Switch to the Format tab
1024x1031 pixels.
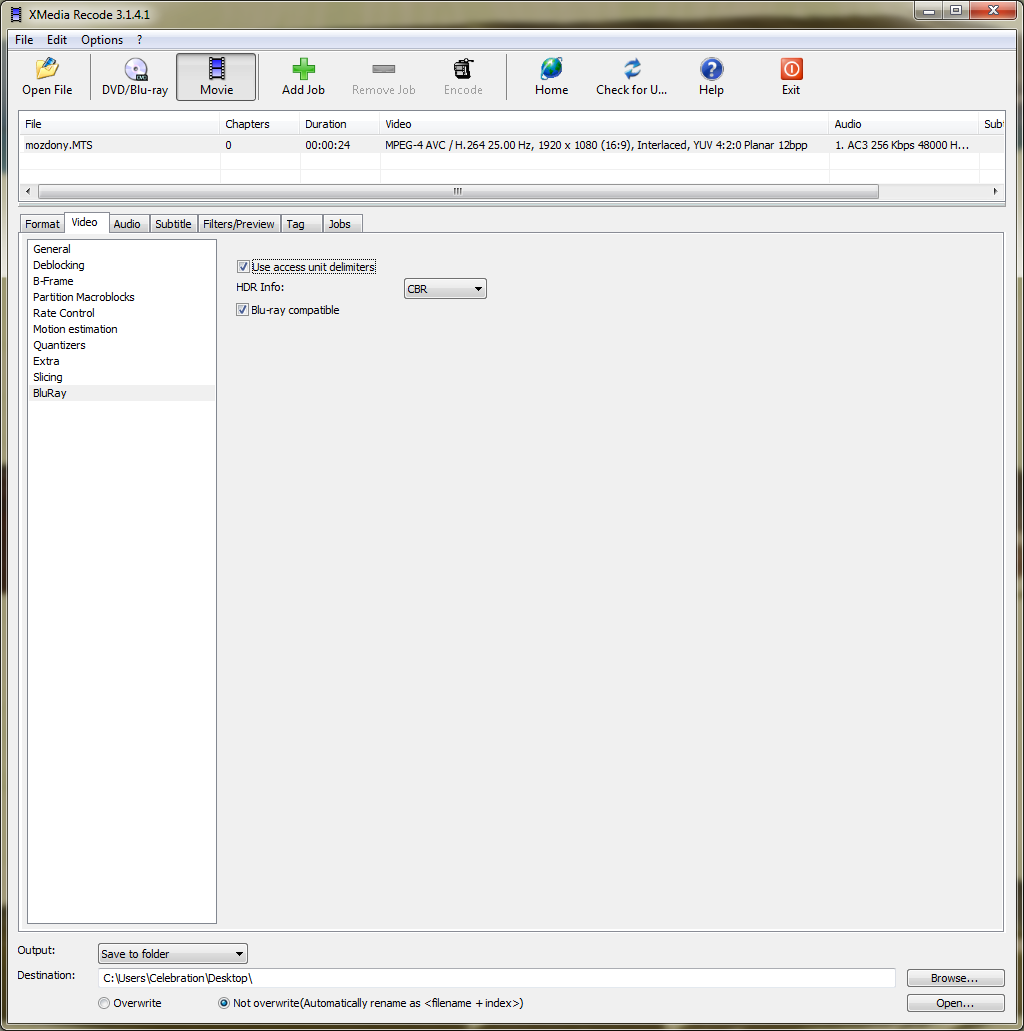click(42, 224)
